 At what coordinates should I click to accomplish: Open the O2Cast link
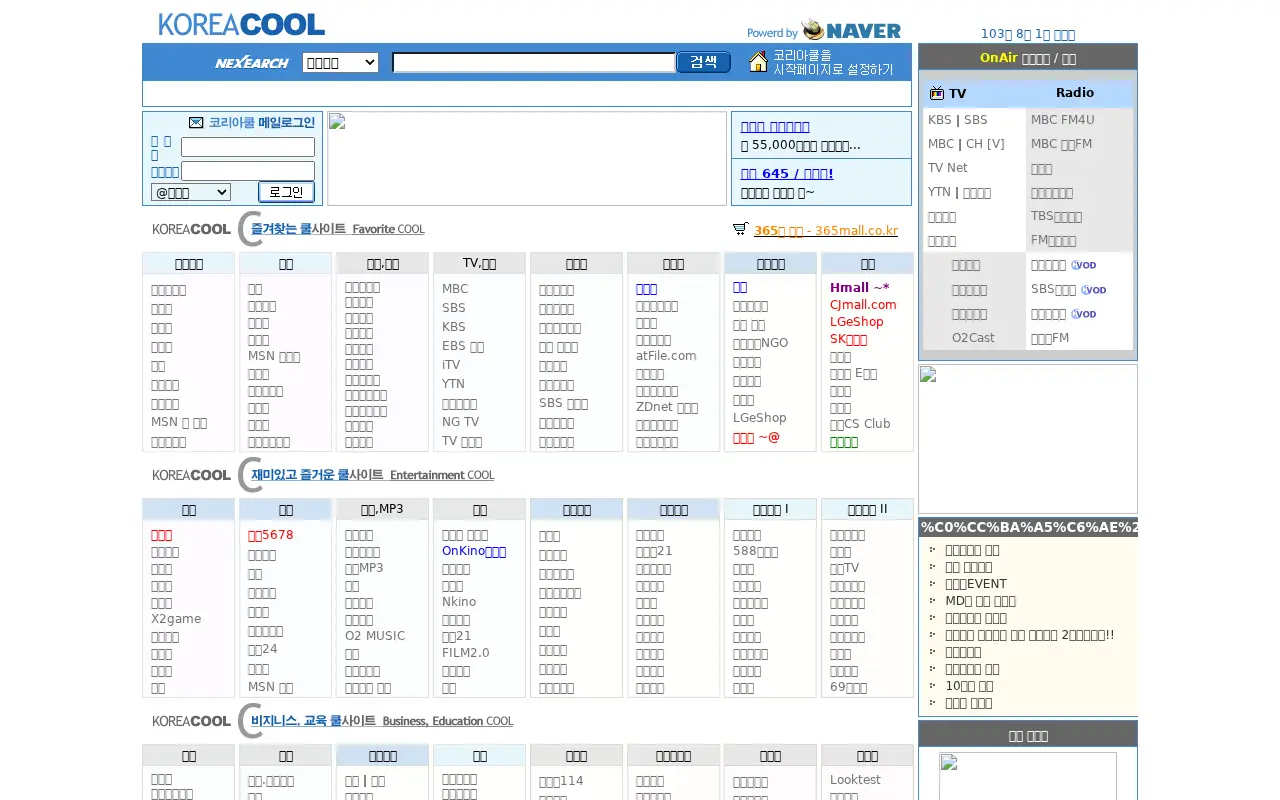click(x=973, y=338)
